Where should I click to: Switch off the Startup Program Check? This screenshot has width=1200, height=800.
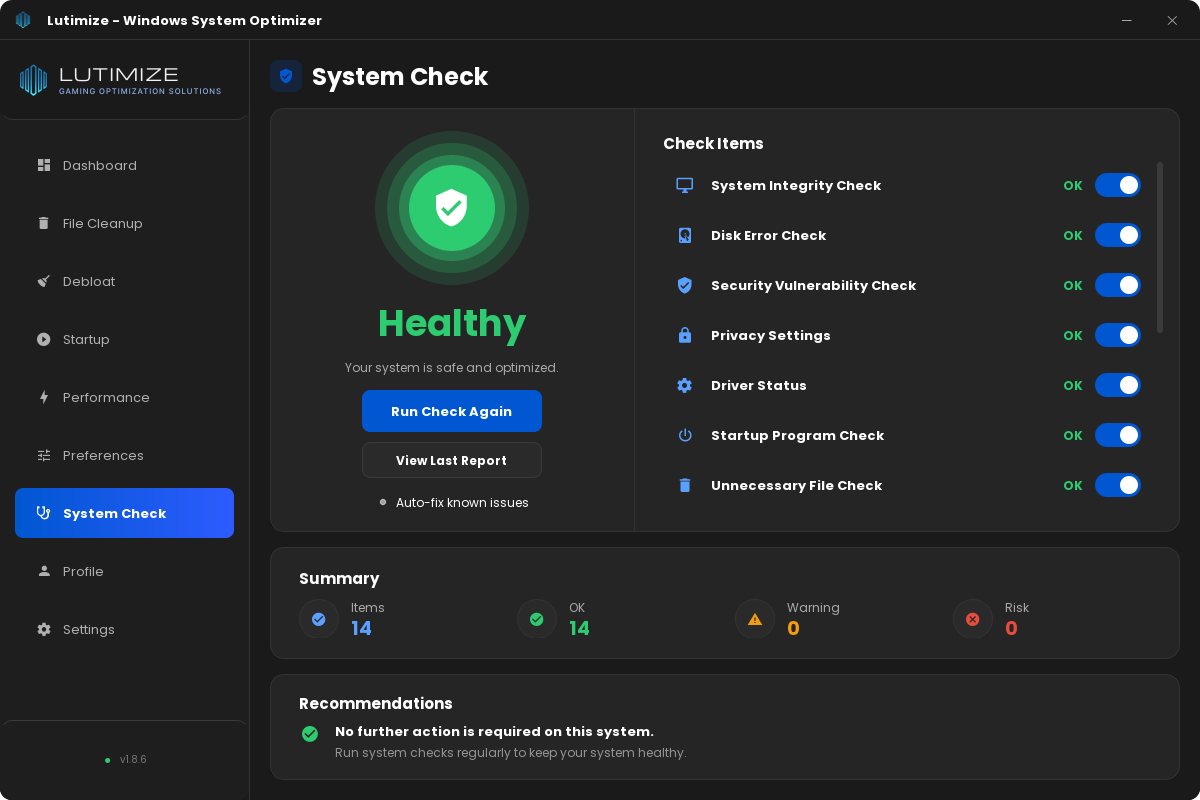pos(1118,435)
